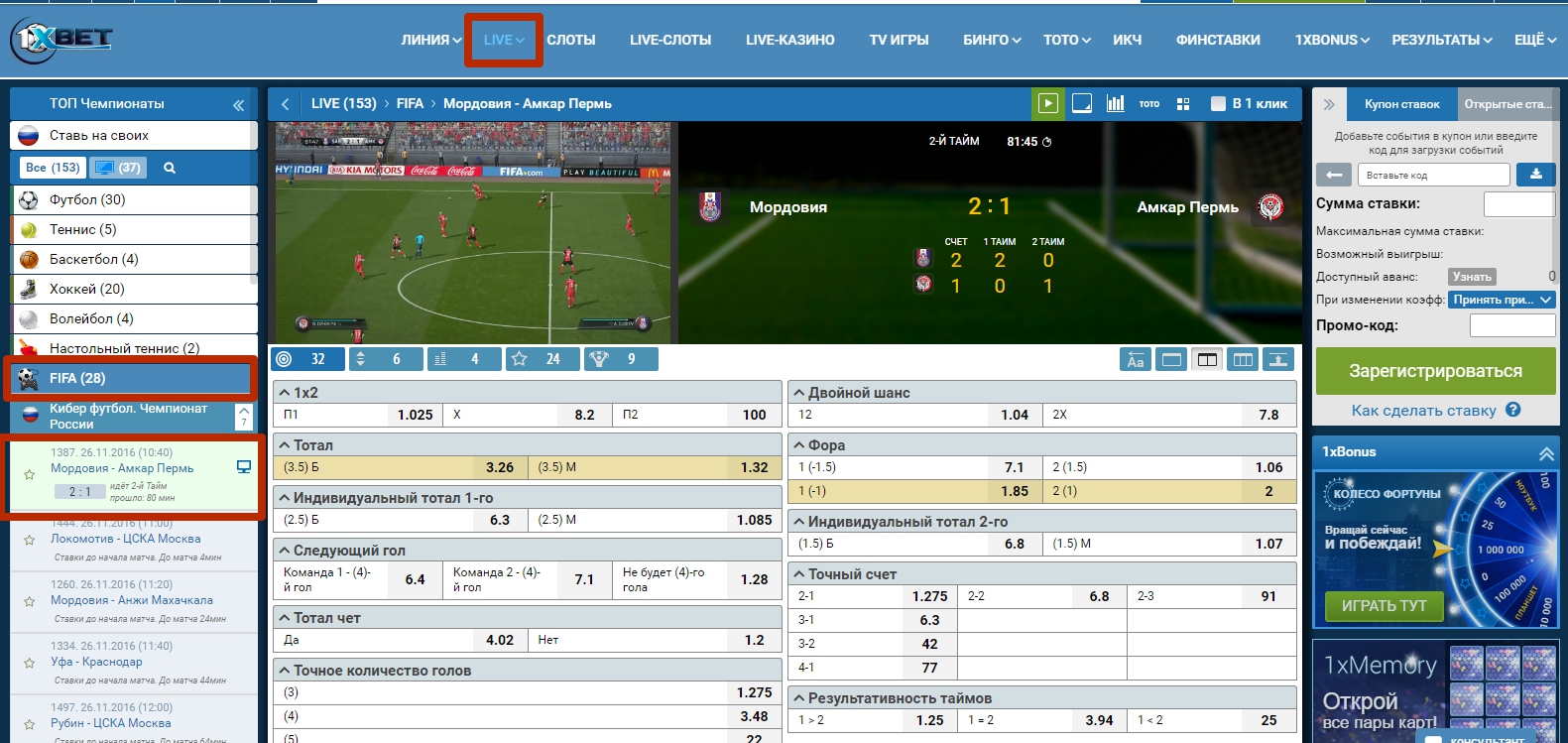This screenshot has width=1568, height=743.
Task: Expand the 1XBONUS dropdown menu
Action: 1332,40
